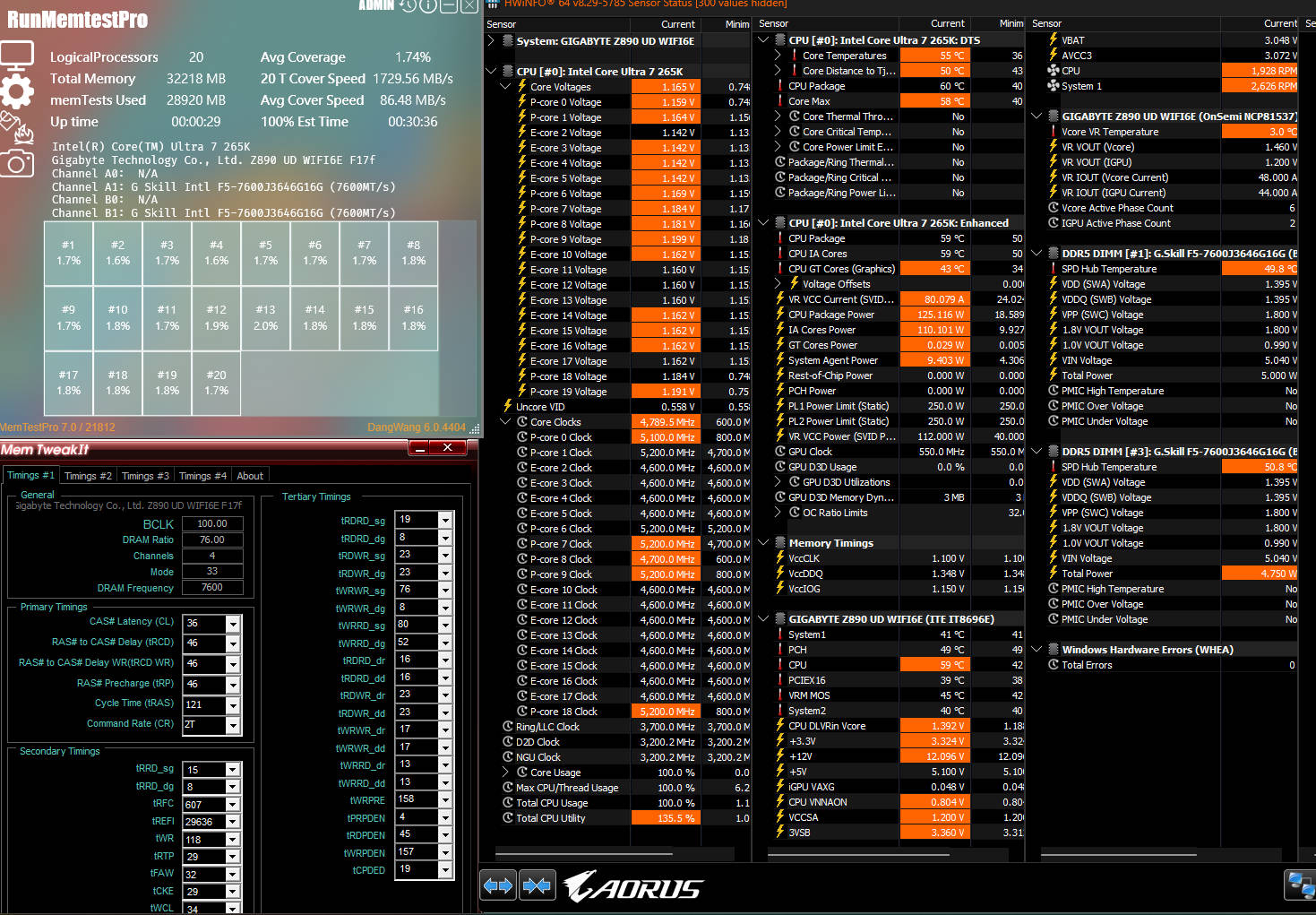Click the fan icon of System 1 row
The width and height of the screenshot is (1316, 915).
point(1054,86)
